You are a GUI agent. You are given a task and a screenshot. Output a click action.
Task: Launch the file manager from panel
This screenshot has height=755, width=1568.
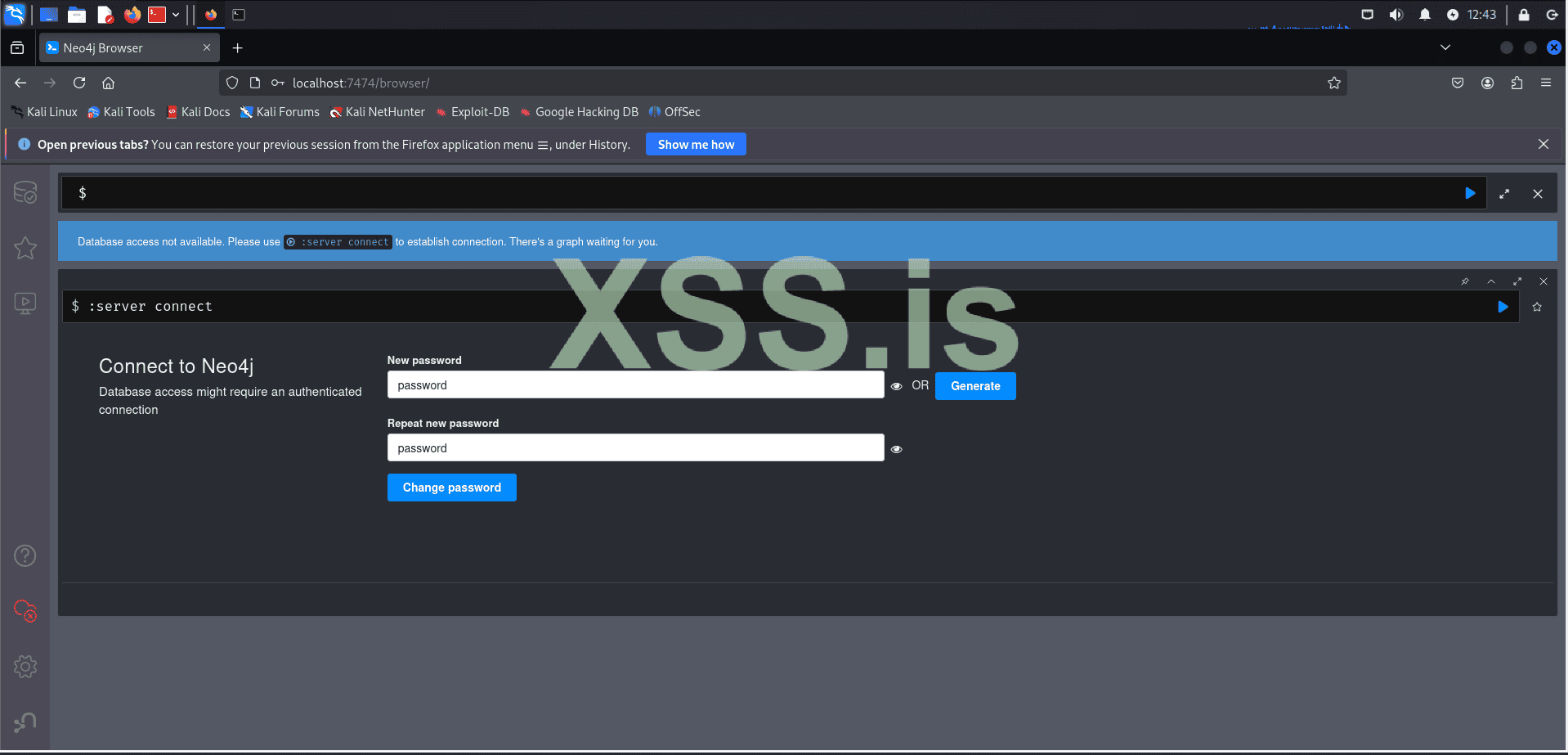pos(77,15)
